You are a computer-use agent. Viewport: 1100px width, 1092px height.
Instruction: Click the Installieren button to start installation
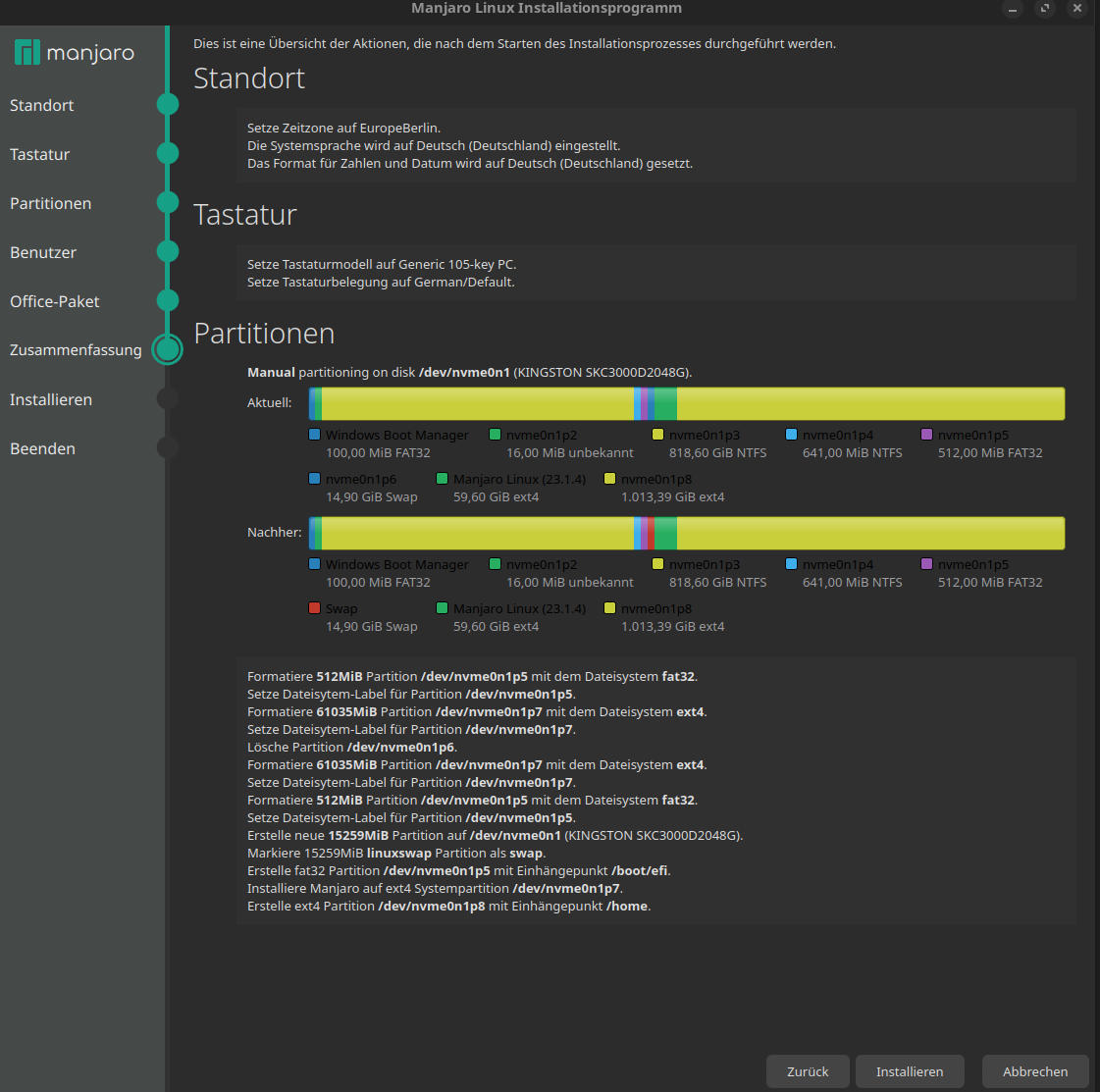point(910,1071)
